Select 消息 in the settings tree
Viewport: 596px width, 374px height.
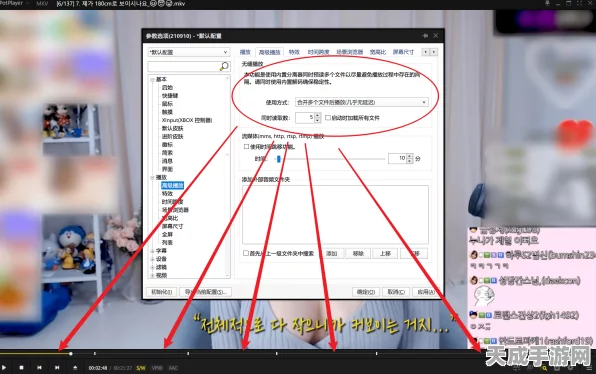[167, 161]
